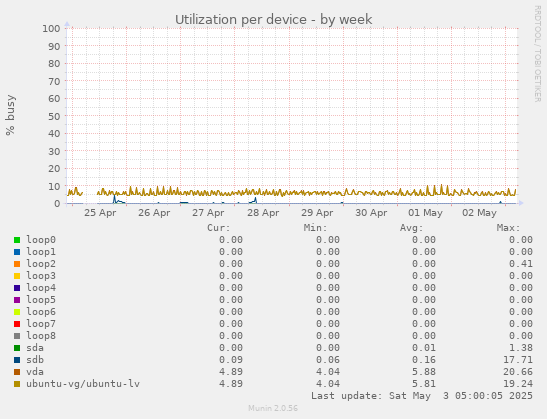Image resolution: width=547 pixels, height=419 pixels.
Task: Click the loop0 green color swatch
Action: 17,240
